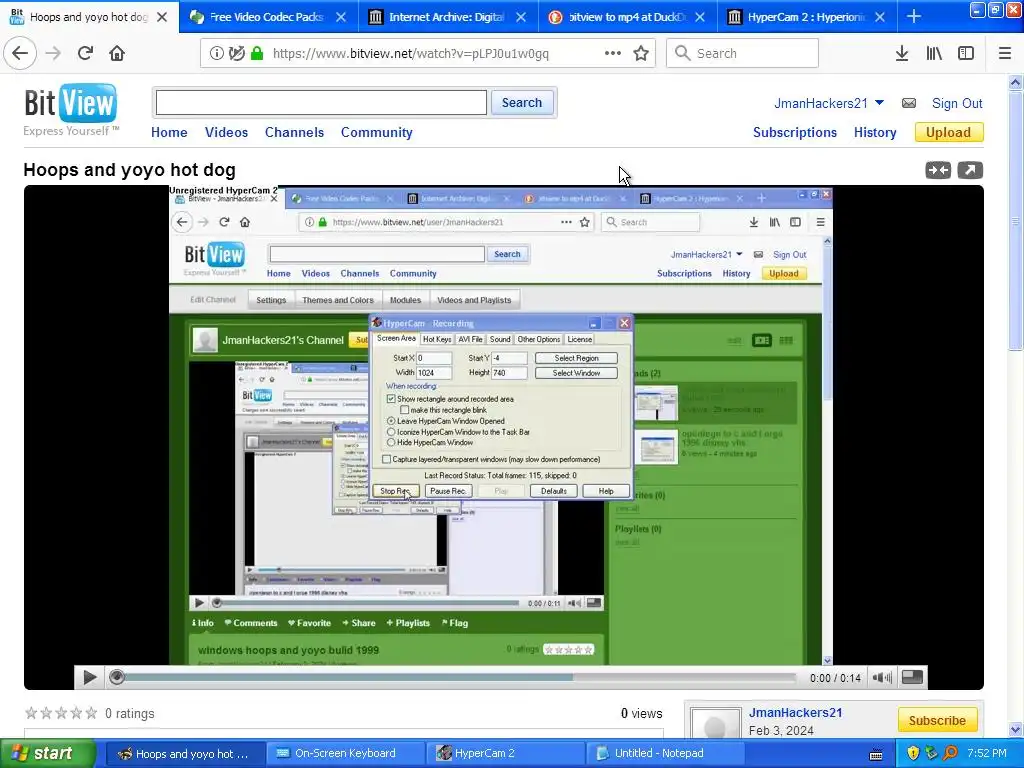Switch to the Internet Archive tab
Viewport: 1024px width, 768px height.
point(447,17)
